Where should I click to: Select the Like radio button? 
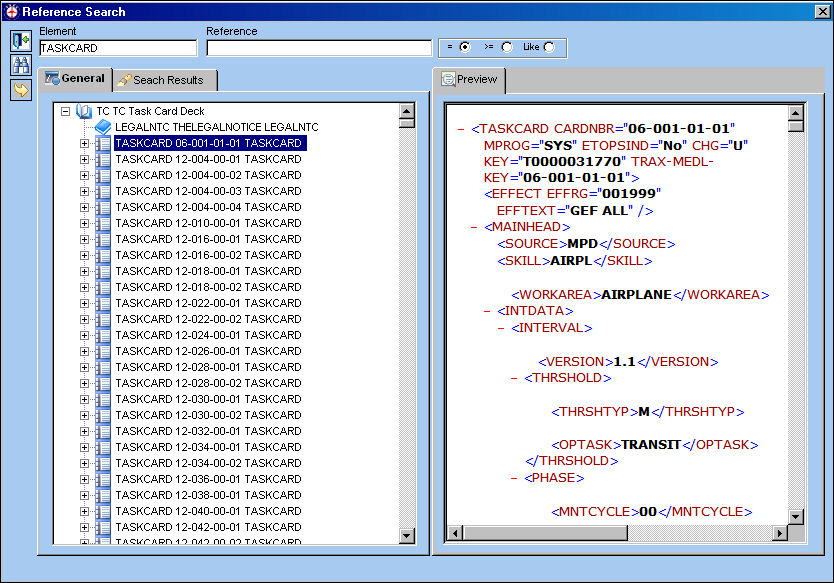click(x=549, y=47)
